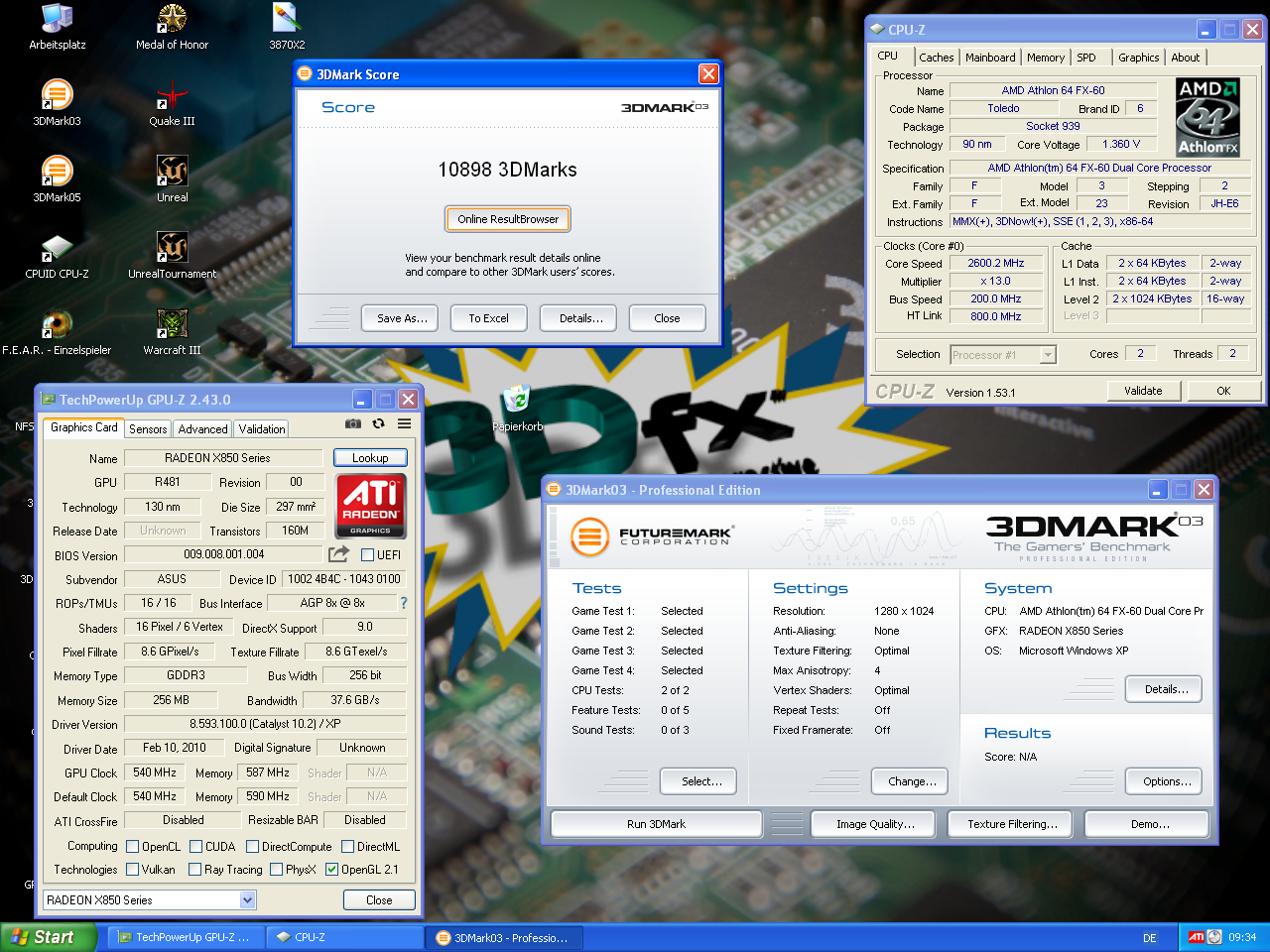Toggle the OpenCL checkbox
Image resolution: width=1270 pixels, height=952 pixels.
[x=132, y=847]
